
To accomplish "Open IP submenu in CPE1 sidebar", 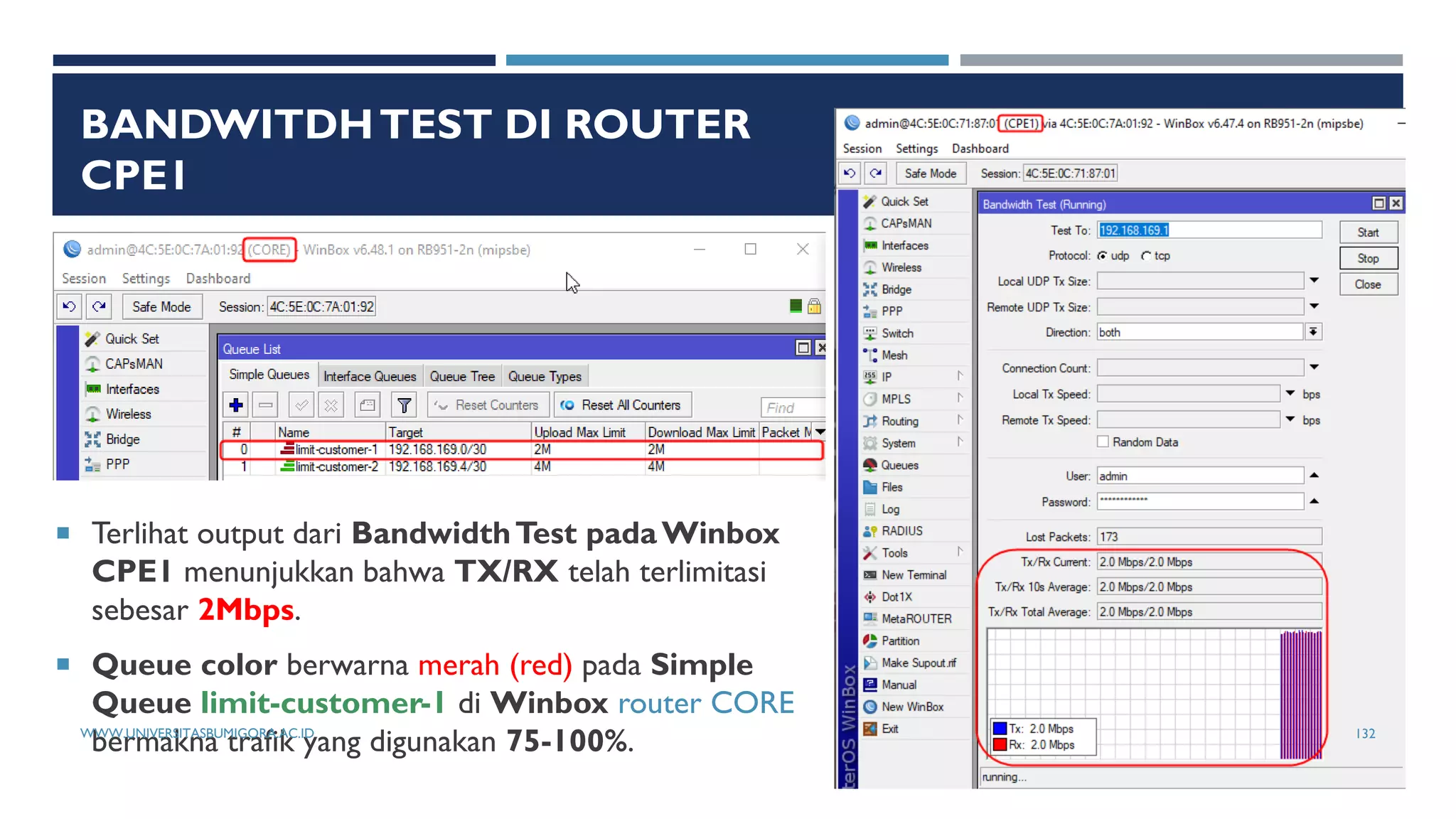I will point(914,378).
